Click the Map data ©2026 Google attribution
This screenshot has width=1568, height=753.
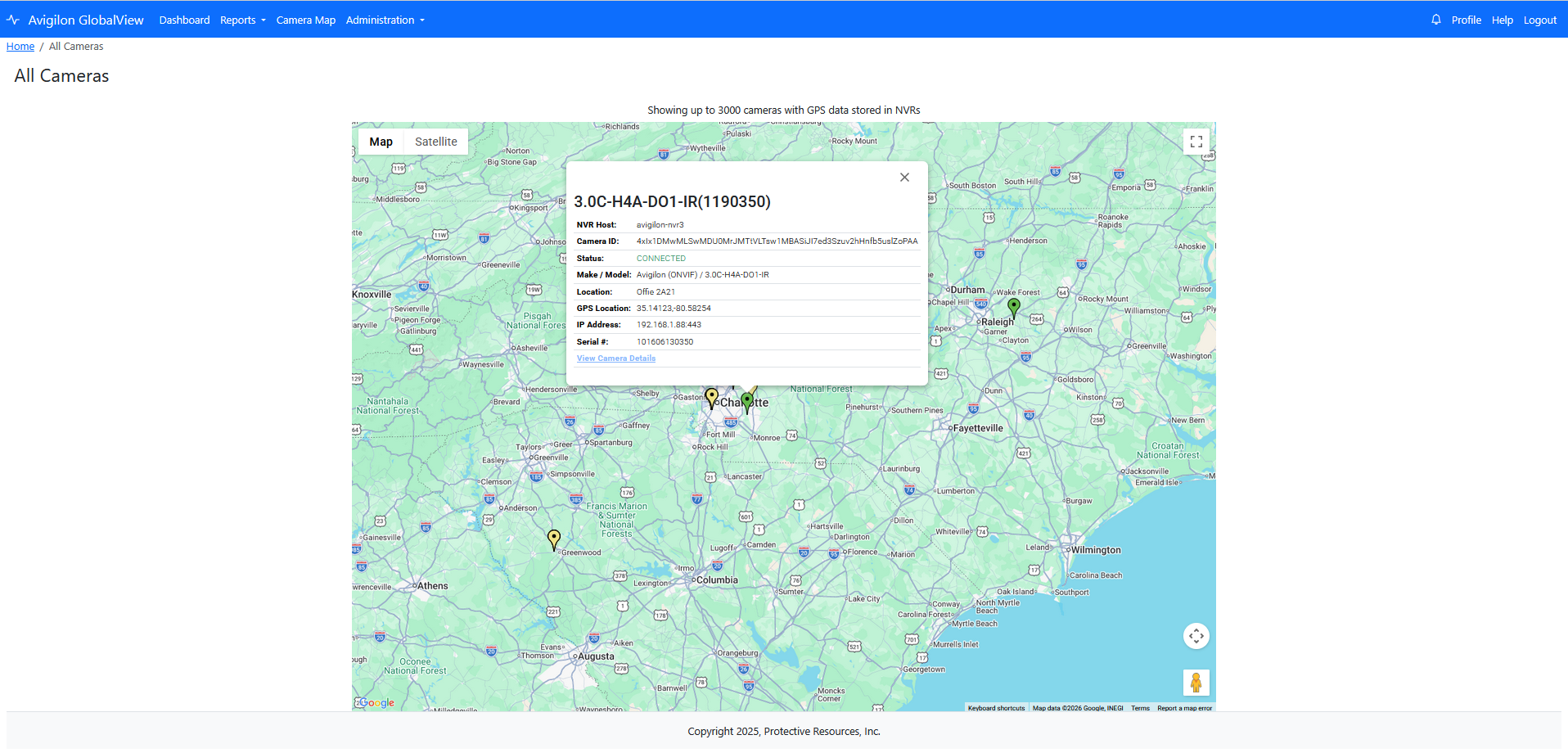point(1078,708)
